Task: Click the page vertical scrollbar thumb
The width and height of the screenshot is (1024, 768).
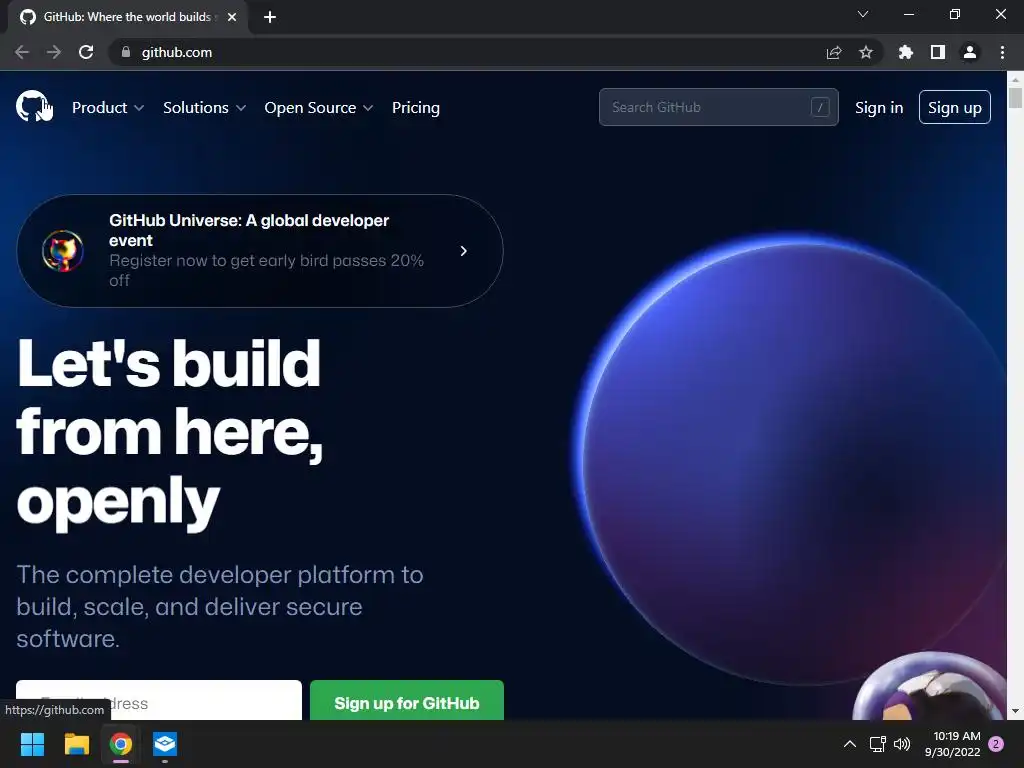Action: 1015,98
